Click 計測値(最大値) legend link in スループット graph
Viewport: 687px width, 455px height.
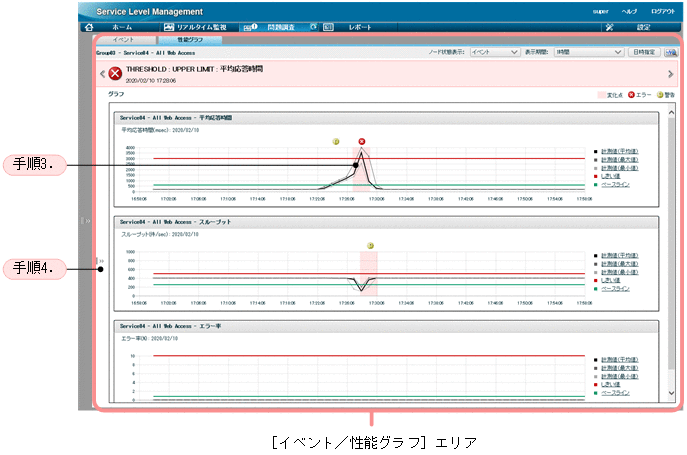(x=620, y=263)
